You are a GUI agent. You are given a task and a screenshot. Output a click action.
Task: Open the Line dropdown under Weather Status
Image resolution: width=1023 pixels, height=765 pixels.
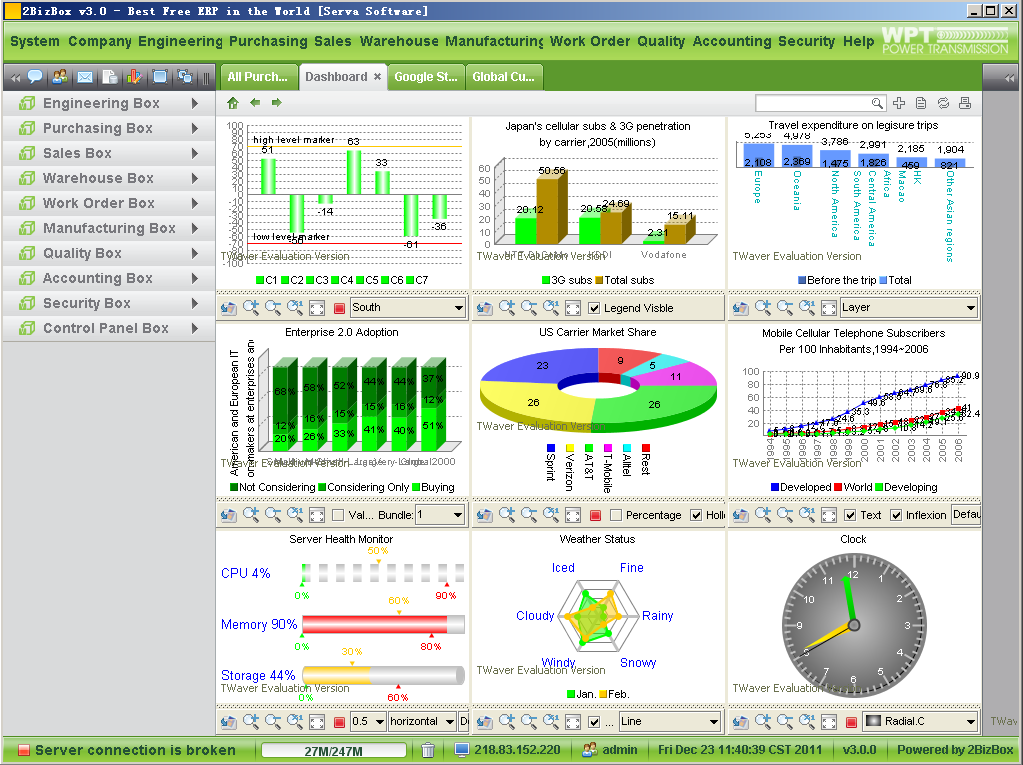[x=669, y=721]
